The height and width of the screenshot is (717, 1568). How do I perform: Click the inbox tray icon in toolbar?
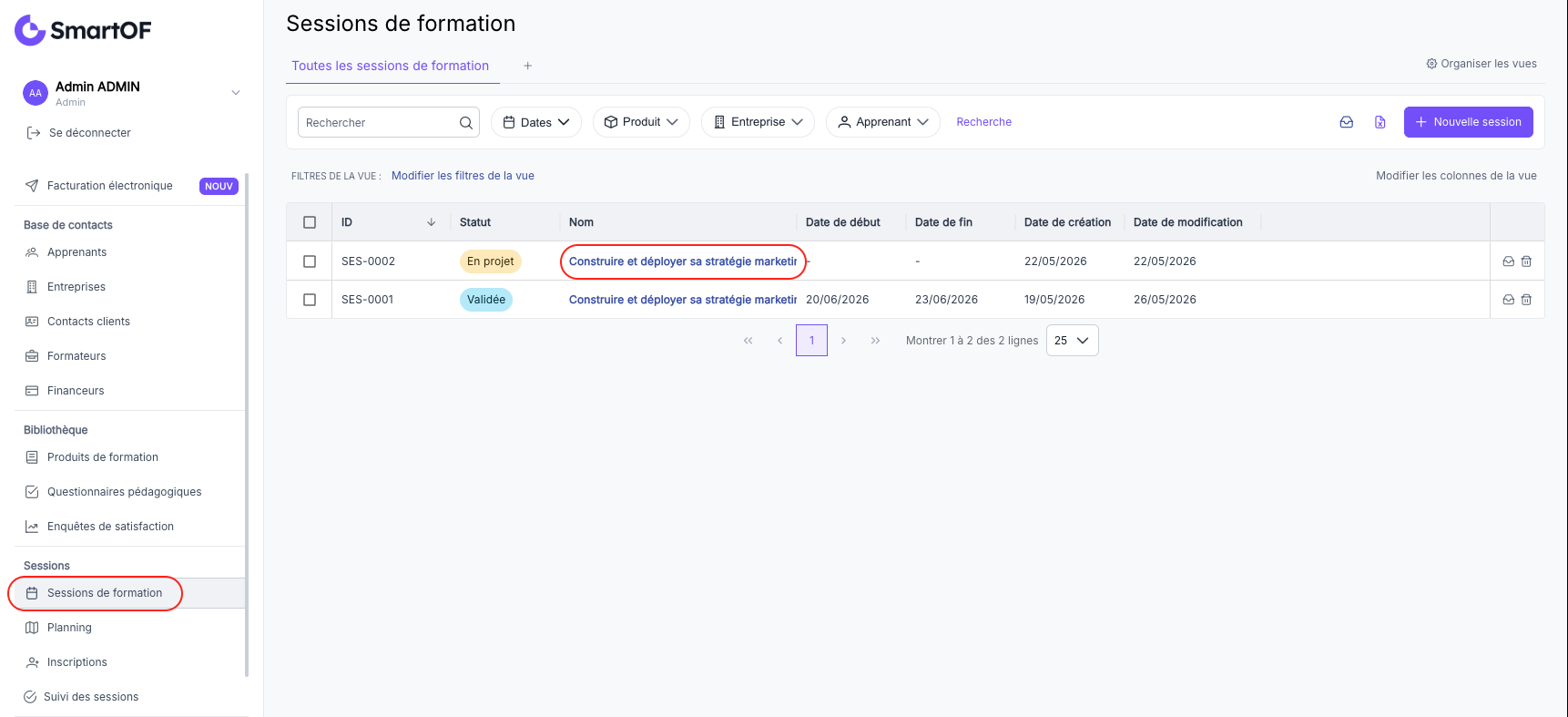(1346, 122)
